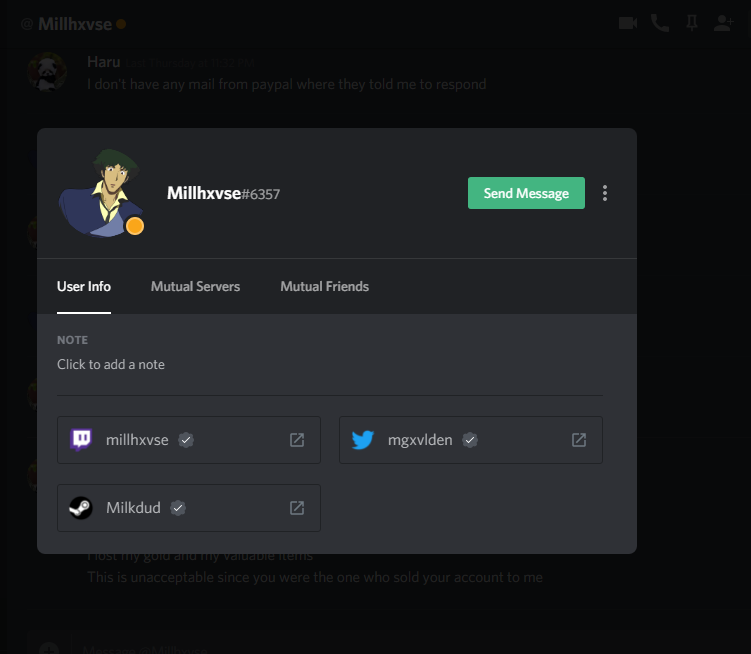This screenshot has height=654, width=751.
Task: Click the mgxvlden Twitter account name
Action: coord(420,440)
